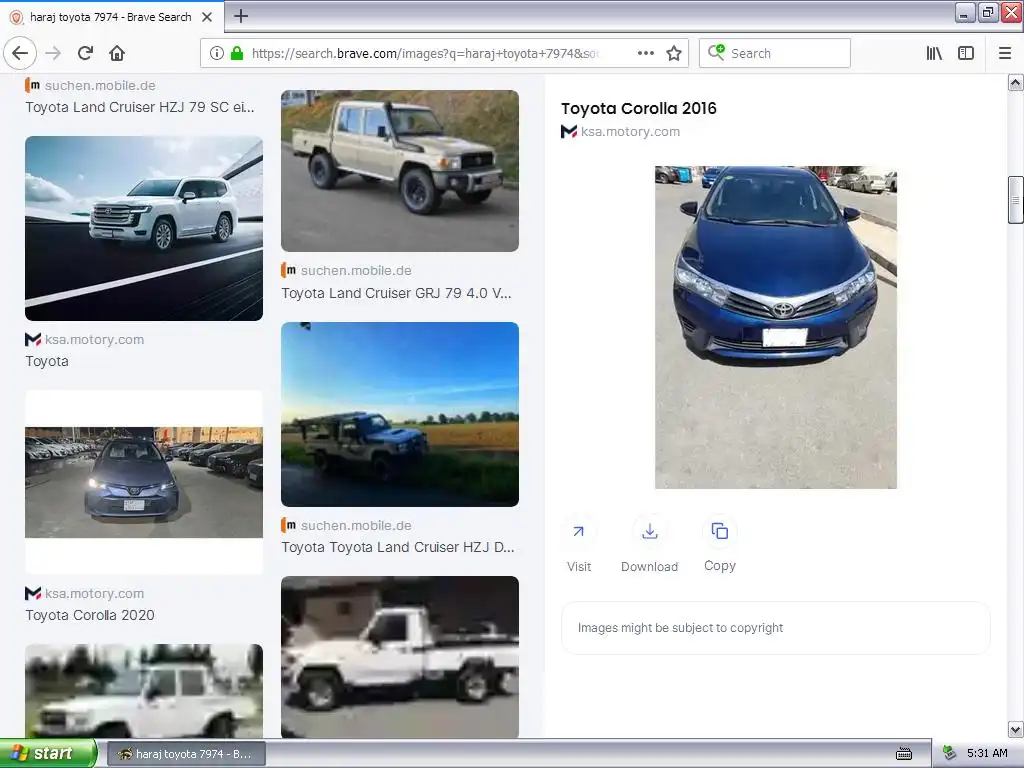1024x768 pixels.
Task: Open the Corolla 2020 parking lot thumbnail
Action: pyautogui.click(x=144, y=482)
